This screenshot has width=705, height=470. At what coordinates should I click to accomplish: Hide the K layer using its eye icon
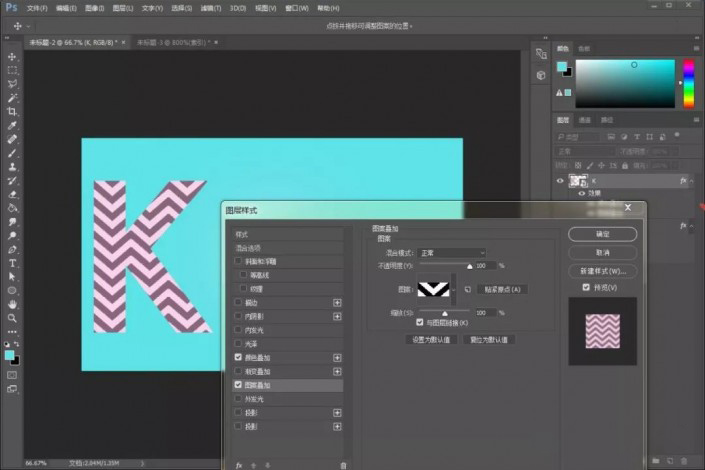tap(560, 181)
